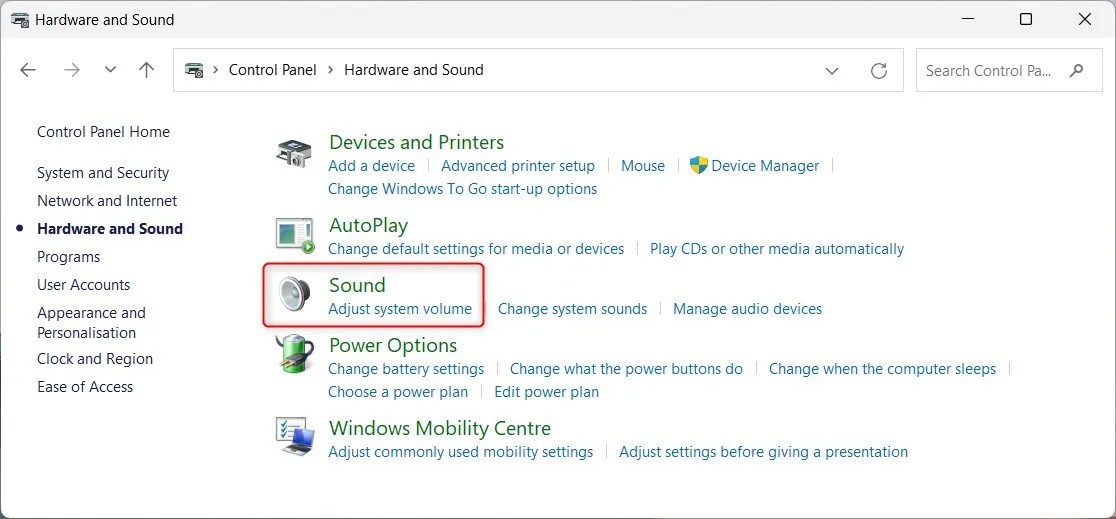
Task: Go up one level with up arrow
Action: coord(147,70)
